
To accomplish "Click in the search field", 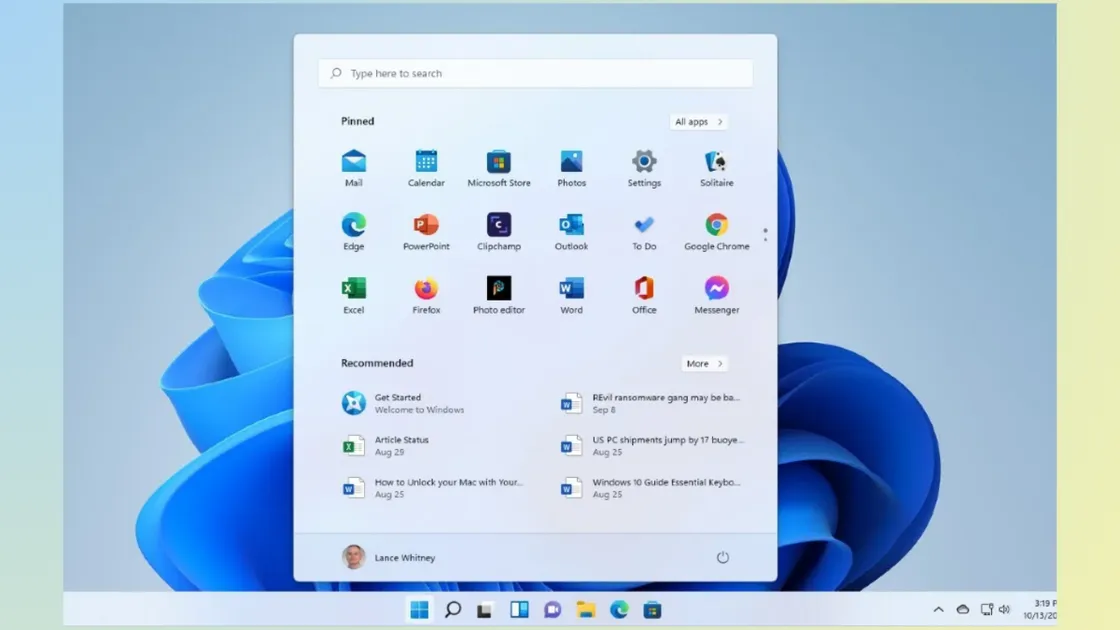I will pos(535,73).
